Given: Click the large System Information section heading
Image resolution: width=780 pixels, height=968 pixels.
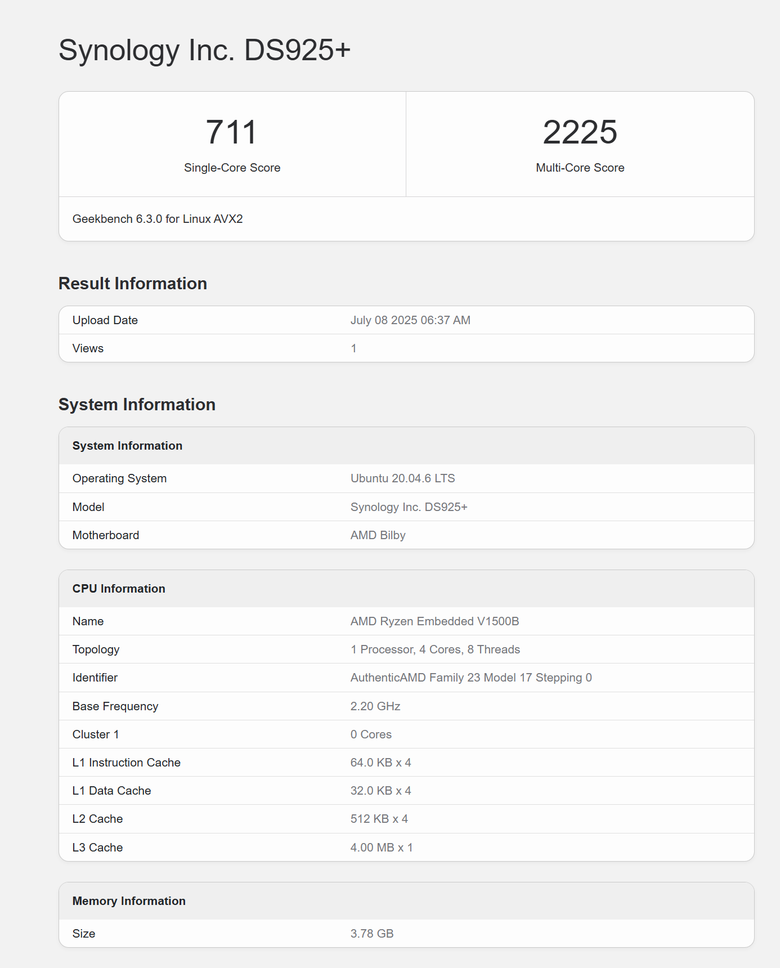Looking at the screenshot, I should (137, 404).
